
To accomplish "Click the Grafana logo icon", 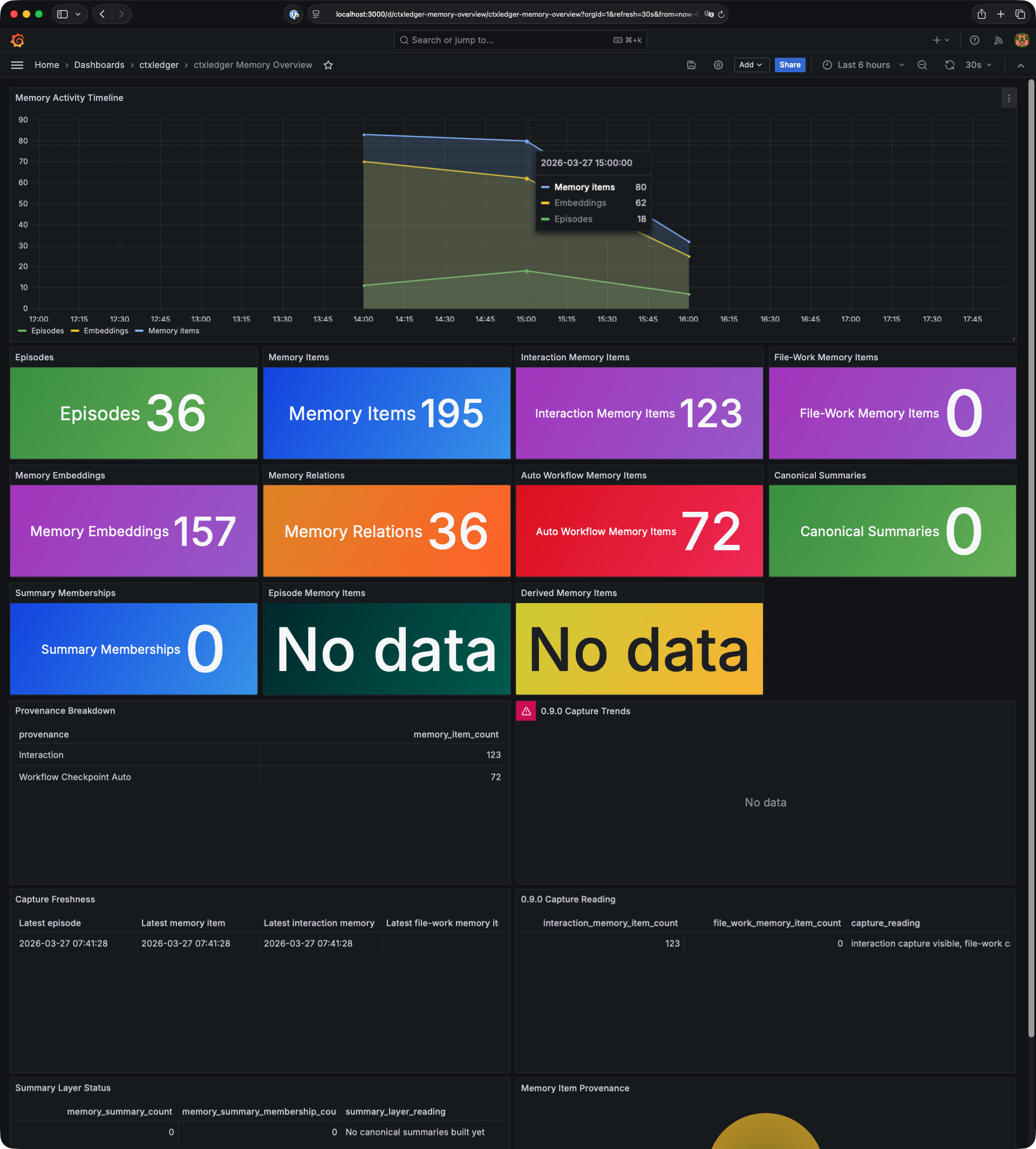I will [x=18, y=40].
